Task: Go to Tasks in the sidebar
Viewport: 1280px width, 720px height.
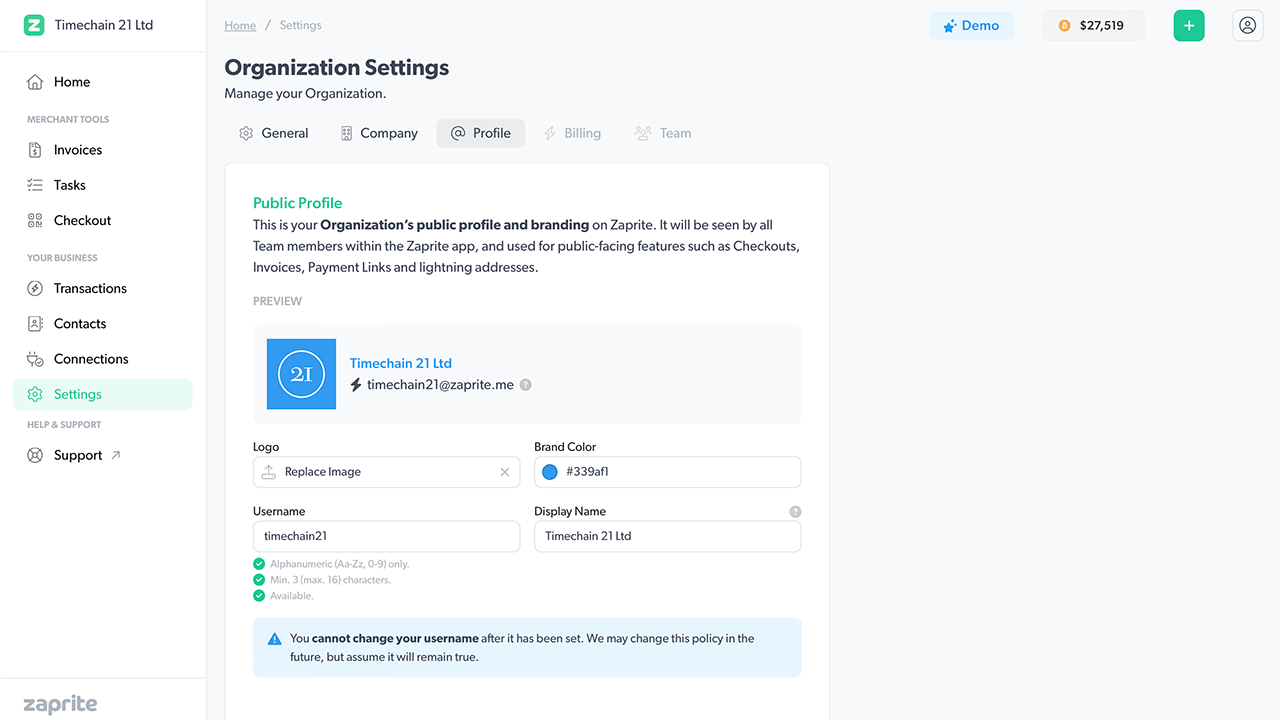Action: tap(103, 185)
